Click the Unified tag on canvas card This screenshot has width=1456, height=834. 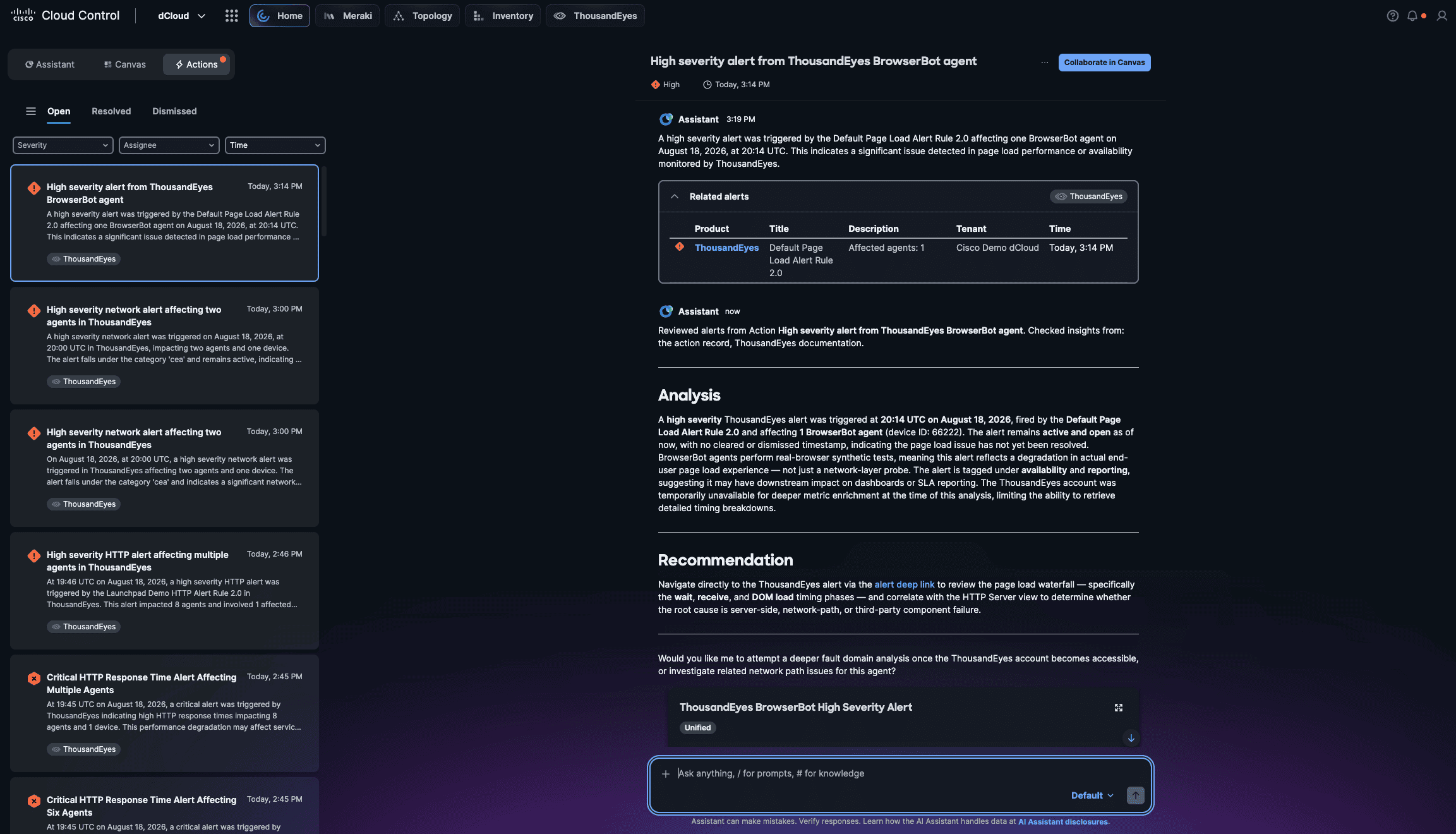tap(697, 728)
